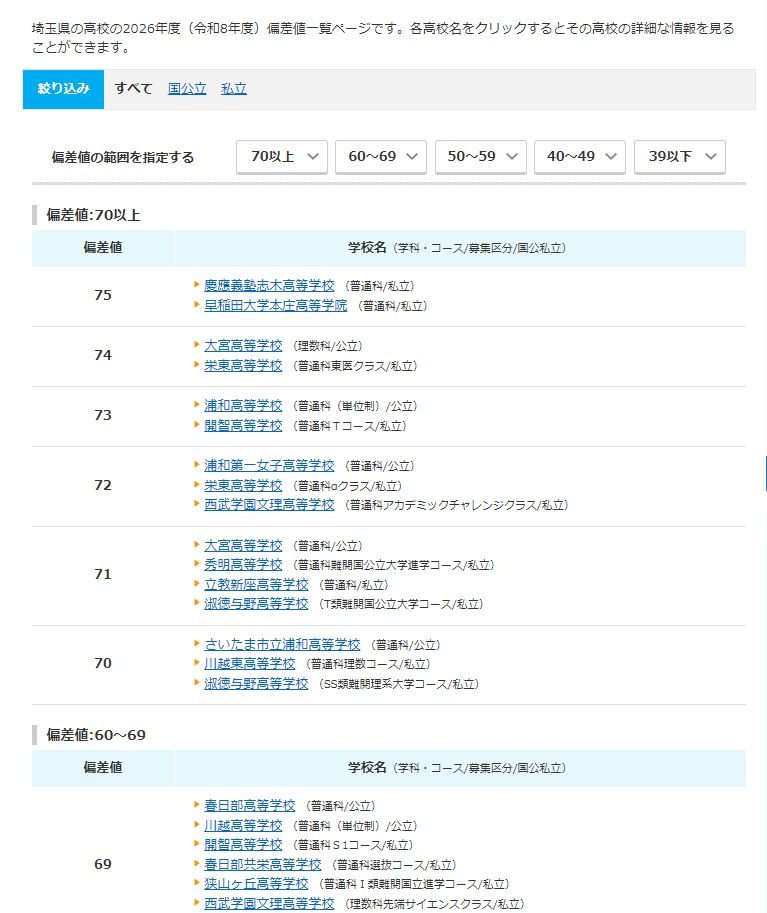Open 春日部高等学校 link
767x913 pixels.
pyautogui.click(x=249, y=806)
